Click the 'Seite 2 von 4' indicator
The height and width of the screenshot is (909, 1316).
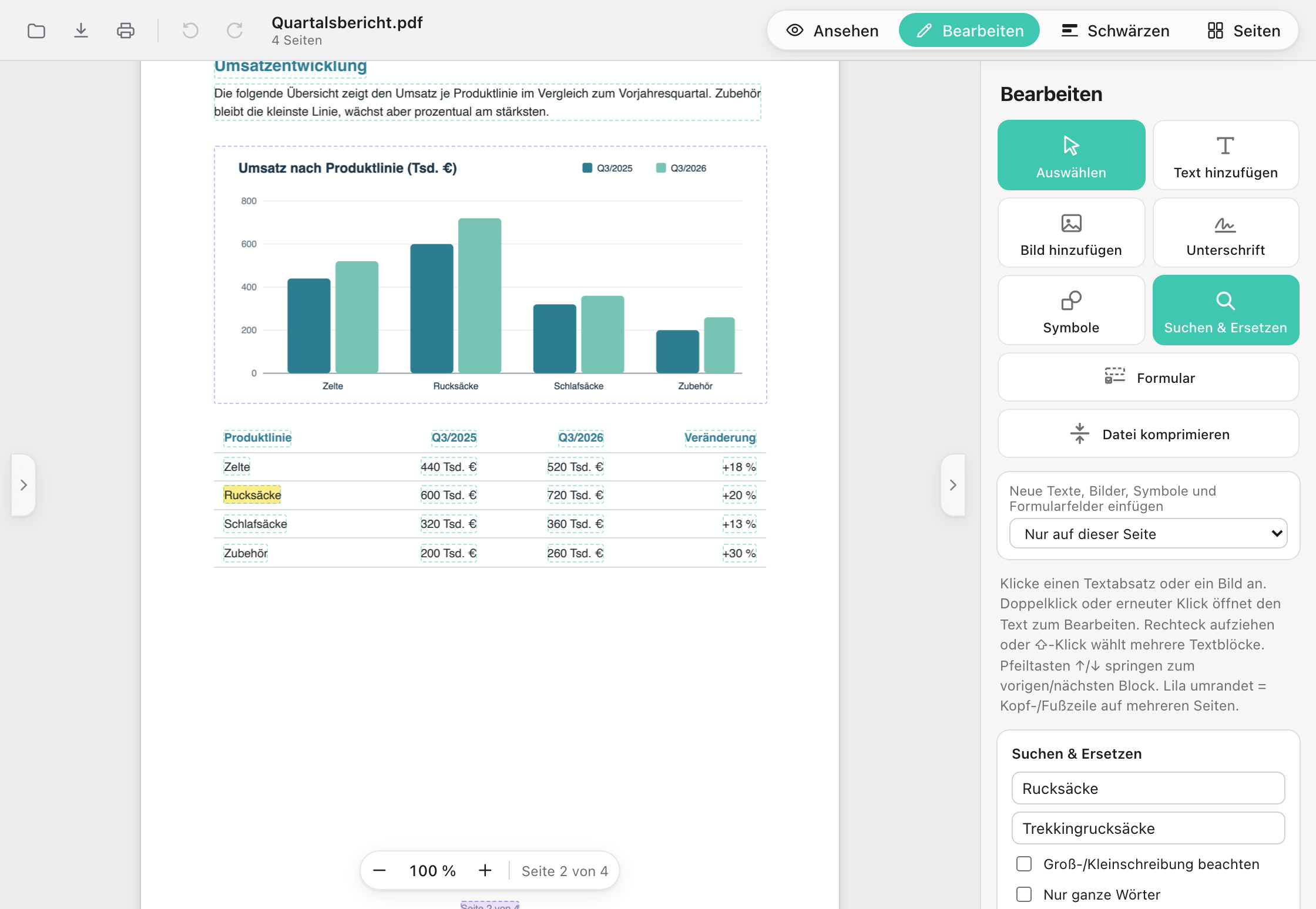click(565, 871)
